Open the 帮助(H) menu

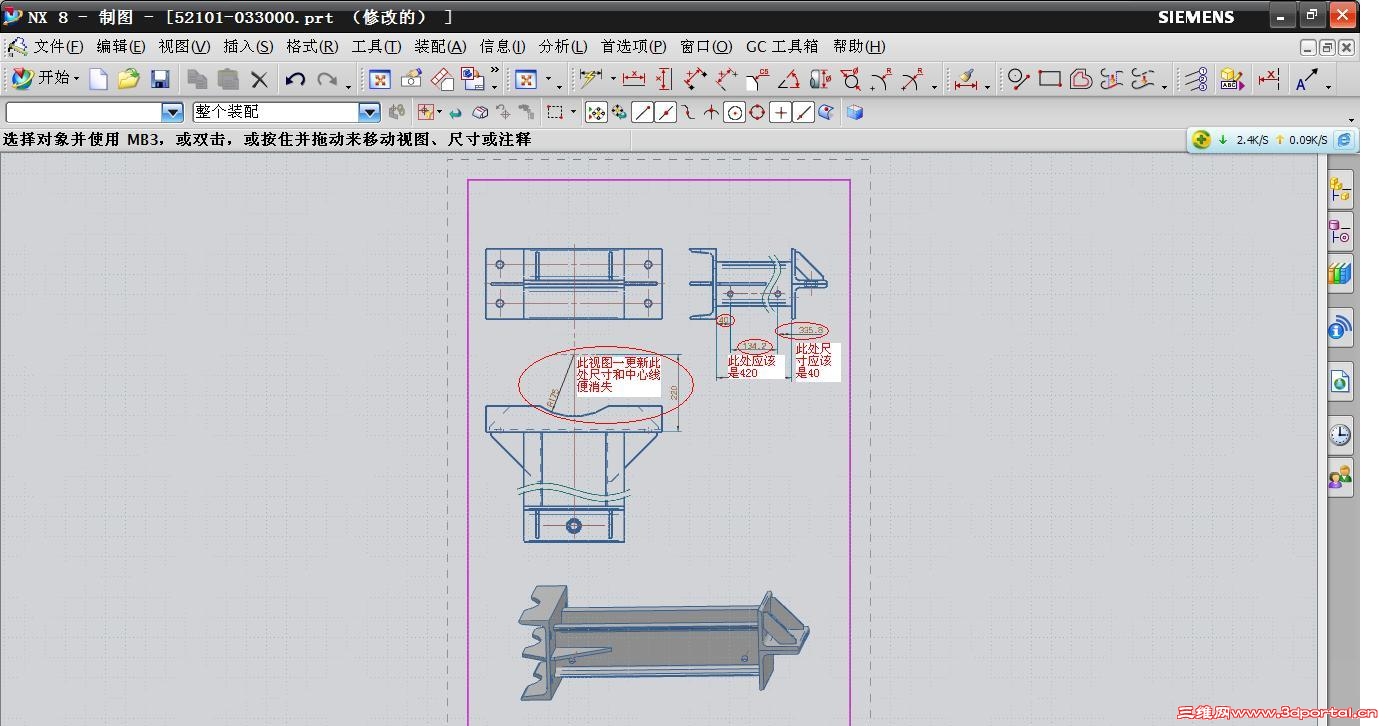pos(859,46)
